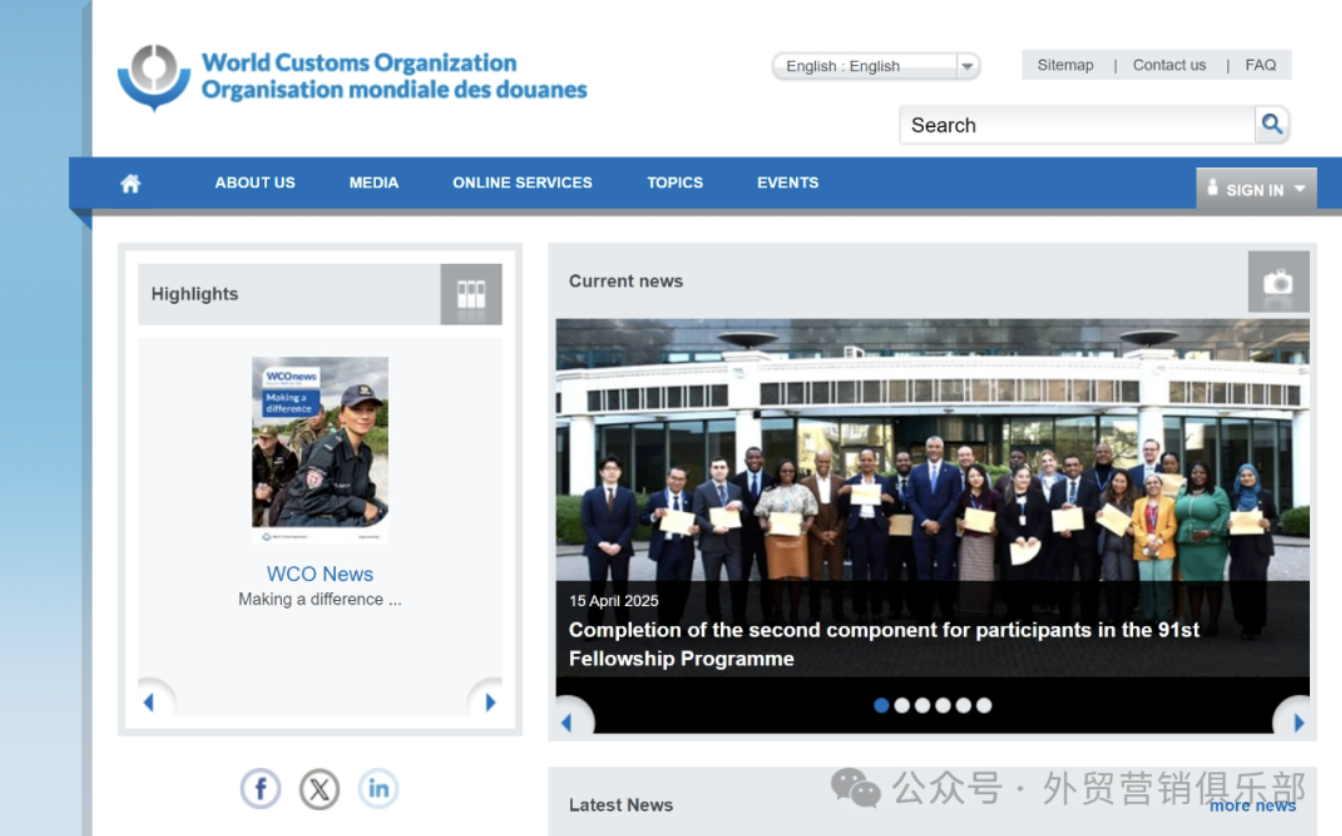
Task: Click into the Search input field
Action: (x=1078, y=125)
